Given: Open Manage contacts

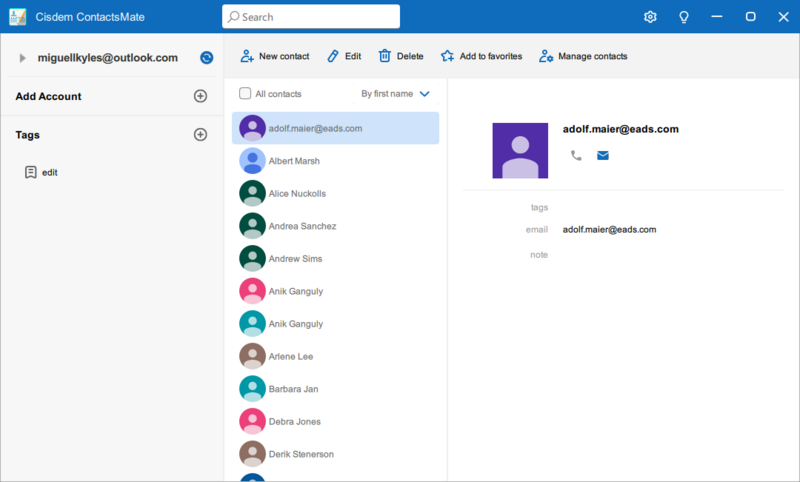Looking at the screenshot, I should click(x=583, y=56).
